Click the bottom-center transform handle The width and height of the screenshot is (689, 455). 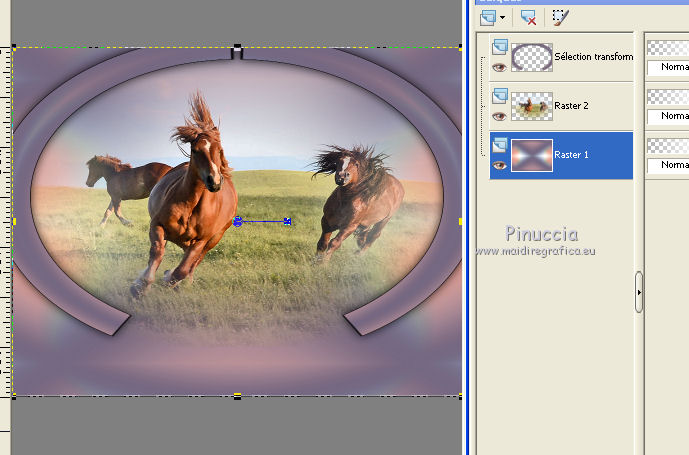(237, 396)
